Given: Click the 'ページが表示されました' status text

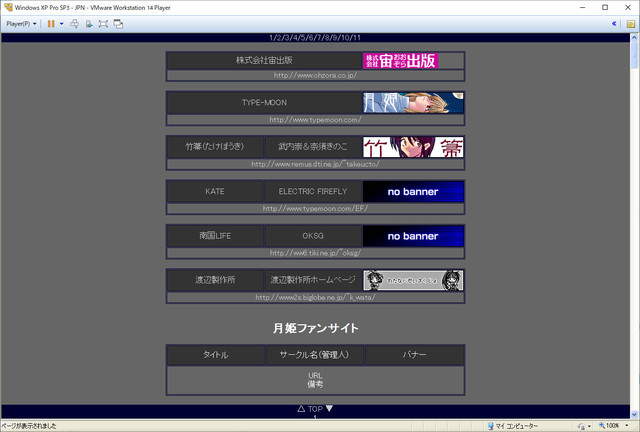Looking at the screenshot, I should 29,426.
